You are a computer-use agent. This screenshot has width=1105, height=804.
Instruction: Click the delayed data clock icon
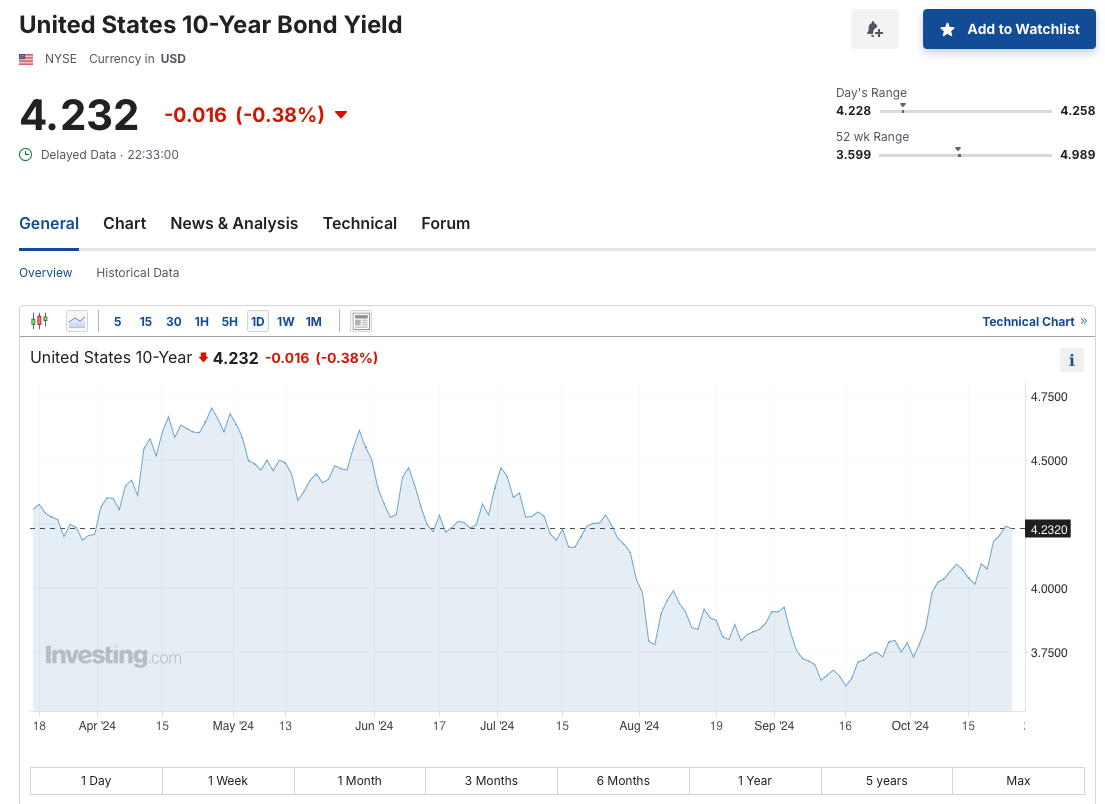pyautogui.click(x=25, y=154)
